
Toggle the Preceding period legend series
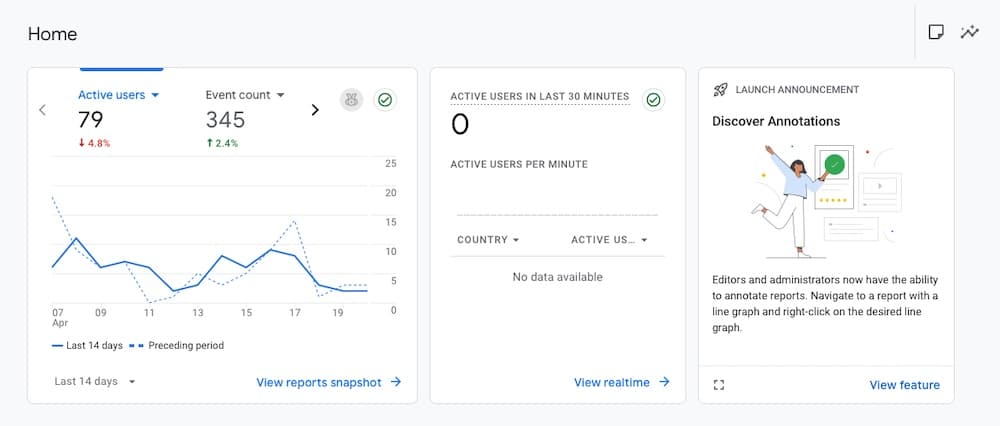[x=178, y=346]
